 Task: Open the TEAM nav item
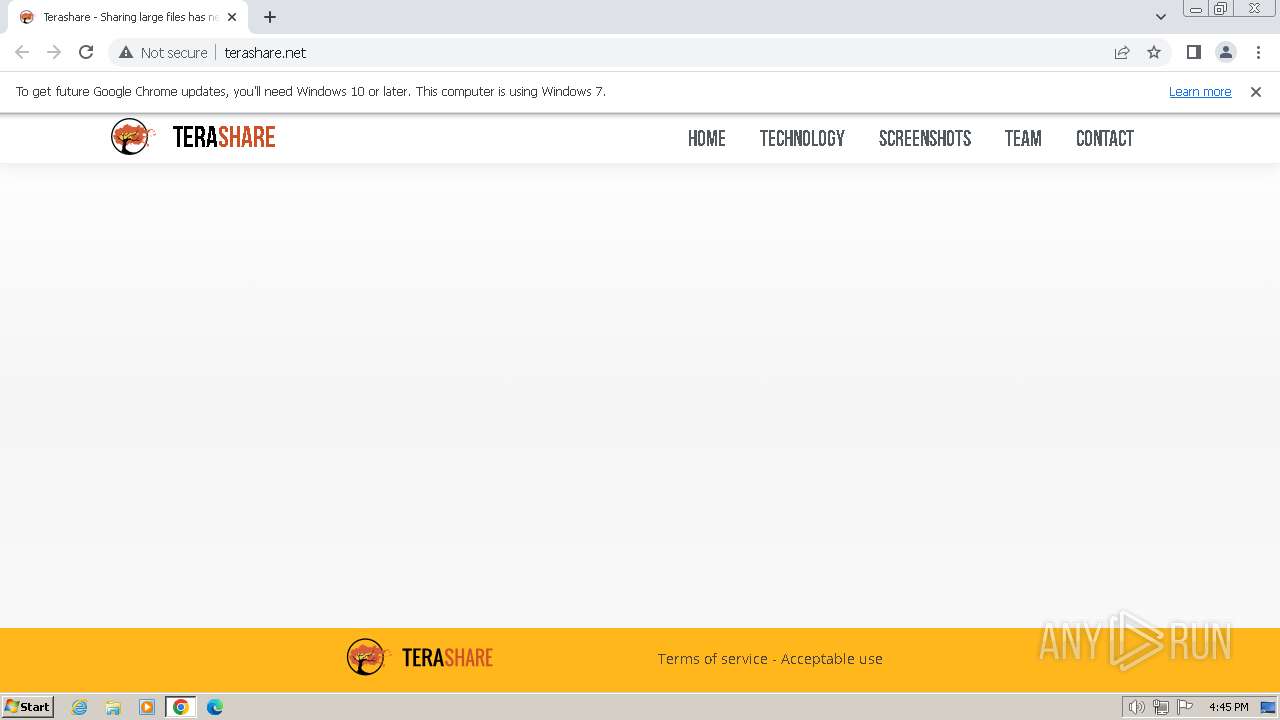(x=1023, y=139)
